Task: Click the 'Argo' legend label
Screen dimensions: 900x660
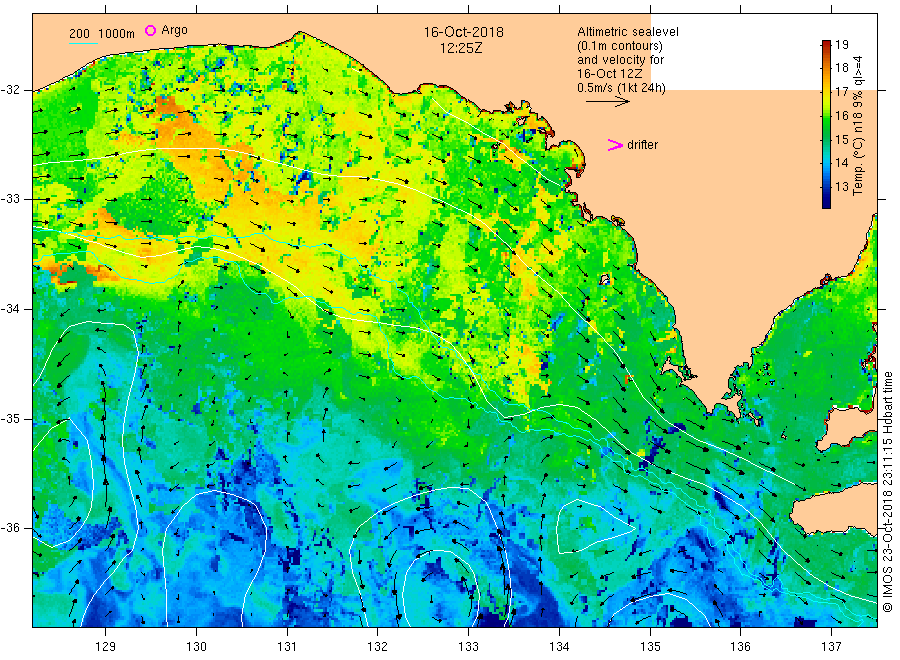Action: (x=174, y=30)
